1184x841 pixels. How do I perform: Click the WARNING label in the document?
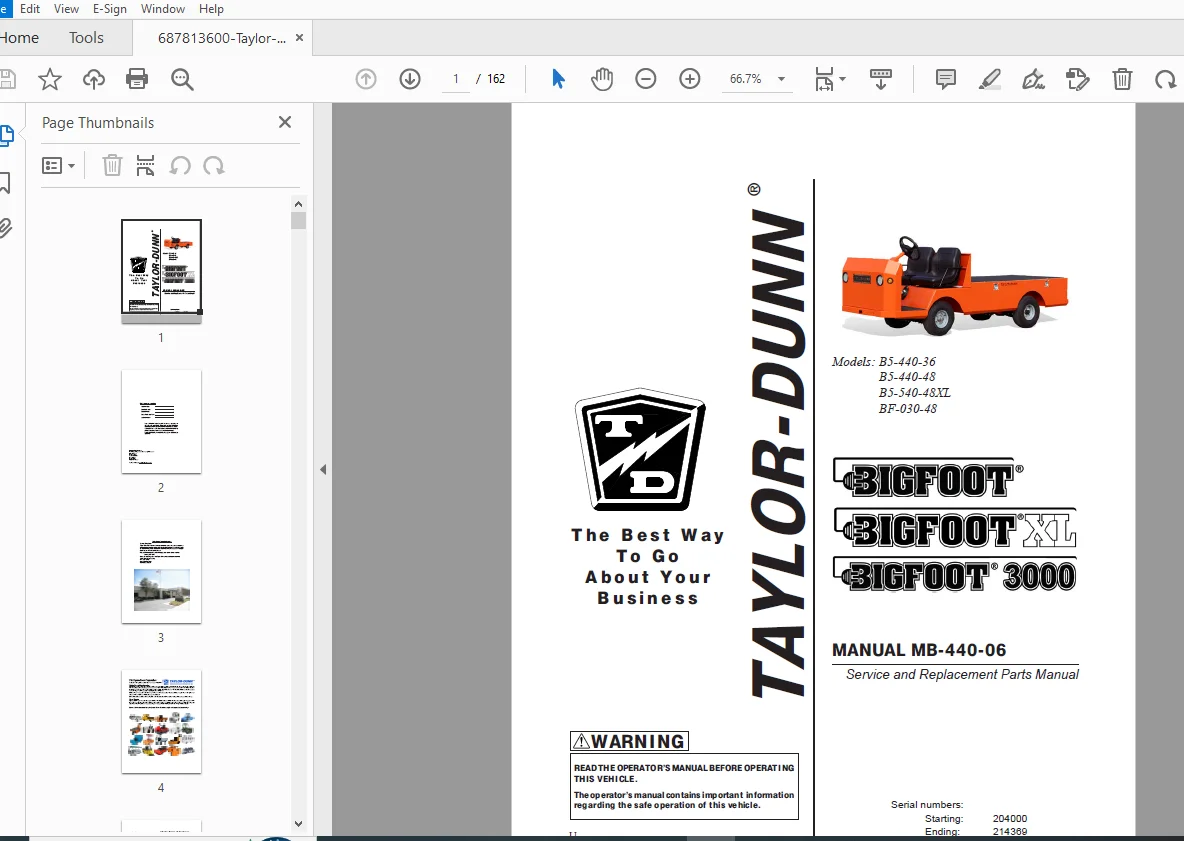click(630, 741)
